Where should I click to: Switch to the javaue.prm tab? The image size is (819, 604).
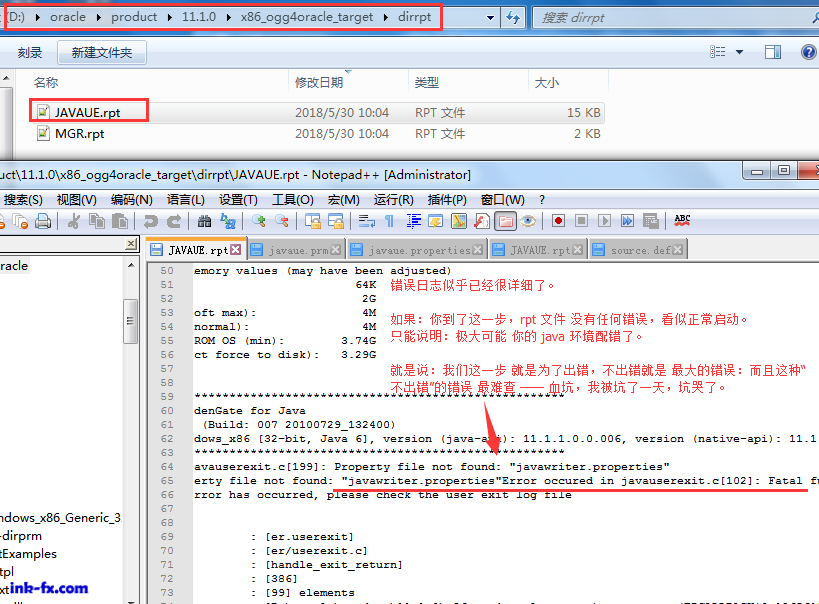[292, 250]
